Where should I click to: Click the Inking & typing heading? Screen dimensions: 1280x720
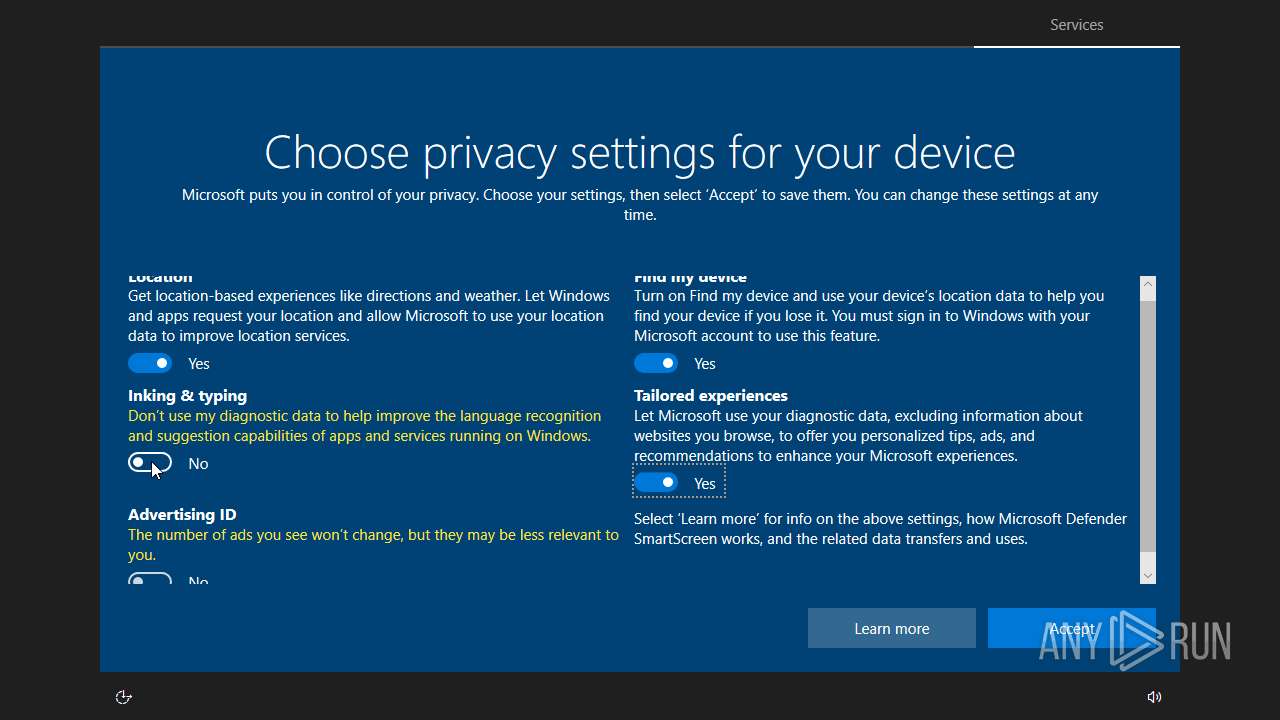(x=187, y=395)
